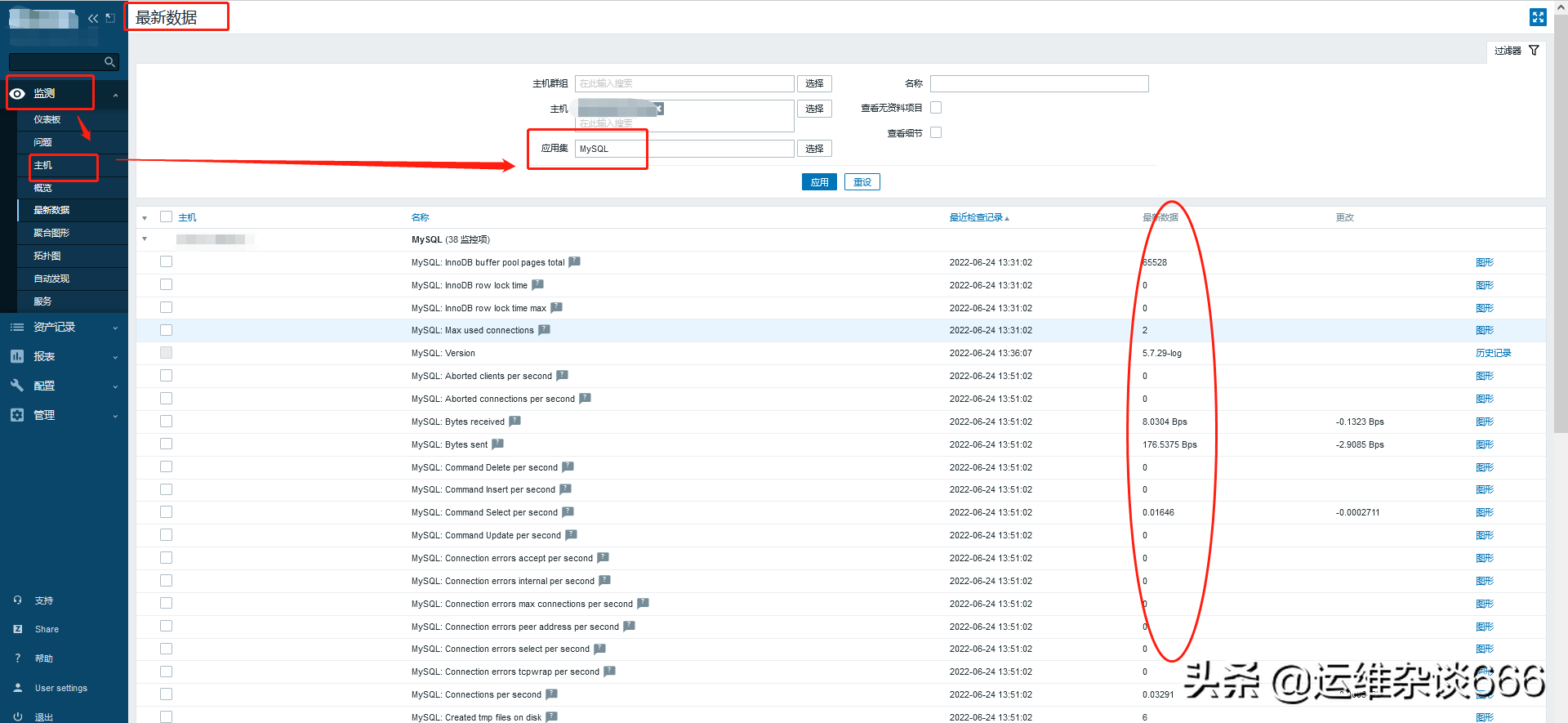1568x723 pixels.
Task: Open 图形 link for Bytes received row
Action: [1485, 422]
